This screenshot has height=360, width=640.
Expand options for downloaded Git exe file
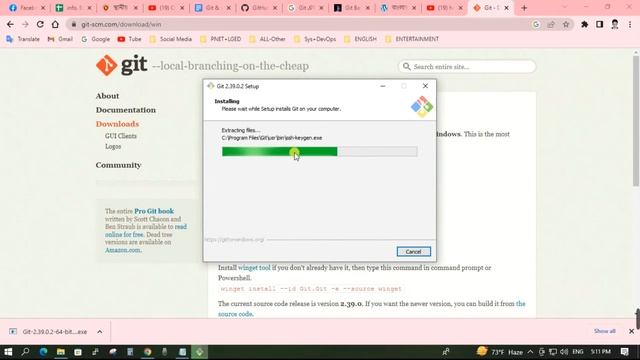click(x=100, y=332)
